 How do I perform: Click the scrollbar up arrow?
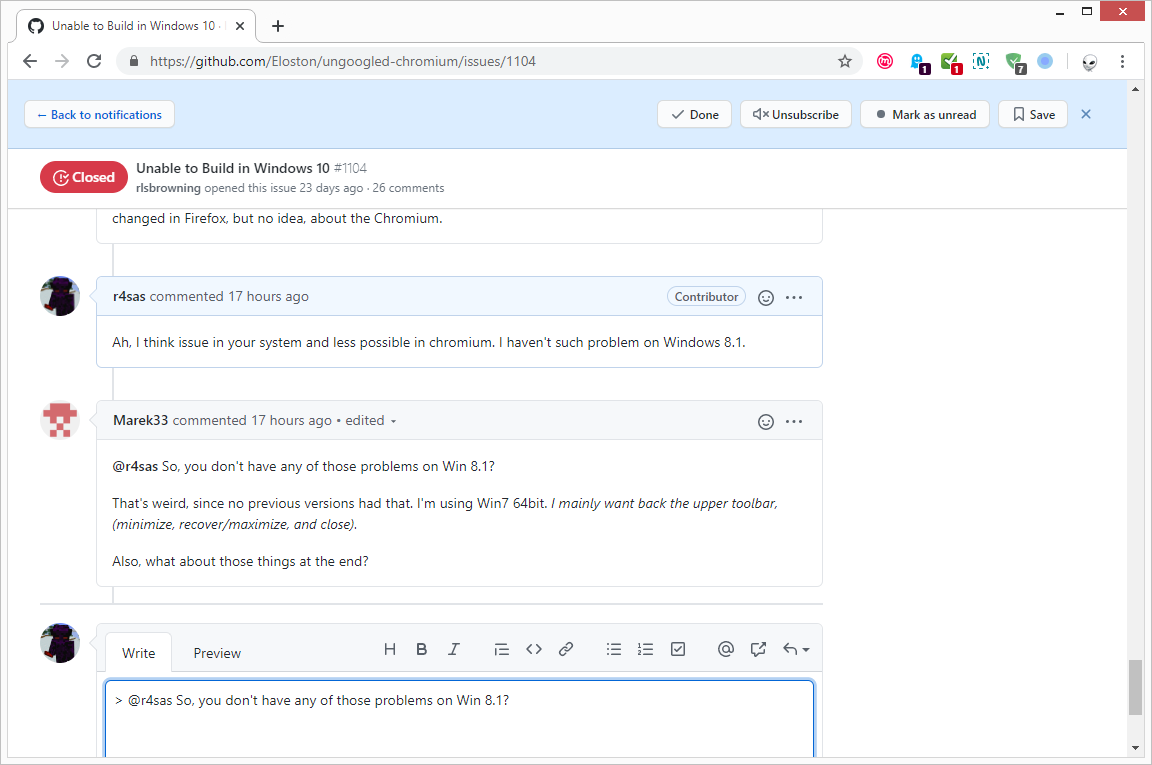[x=1135, y=89]
